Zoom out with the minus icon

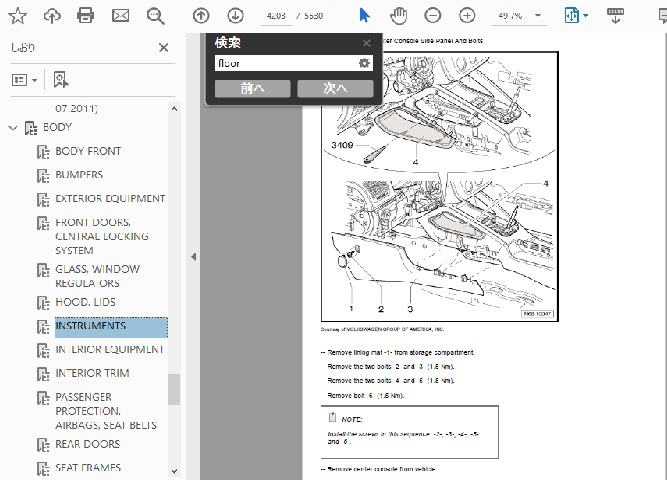click(x=432, y=15)
